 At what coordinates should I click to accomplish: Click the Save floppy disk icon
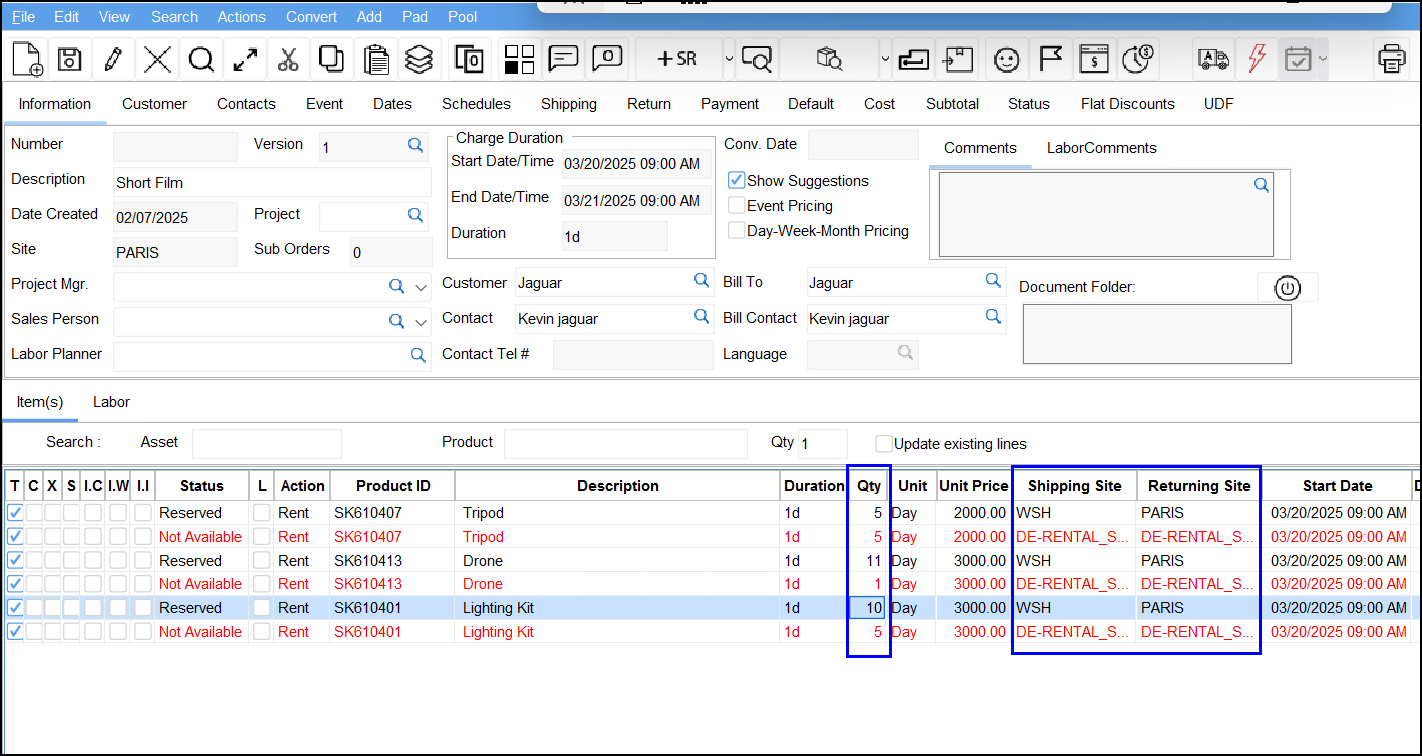pos(69,59)
